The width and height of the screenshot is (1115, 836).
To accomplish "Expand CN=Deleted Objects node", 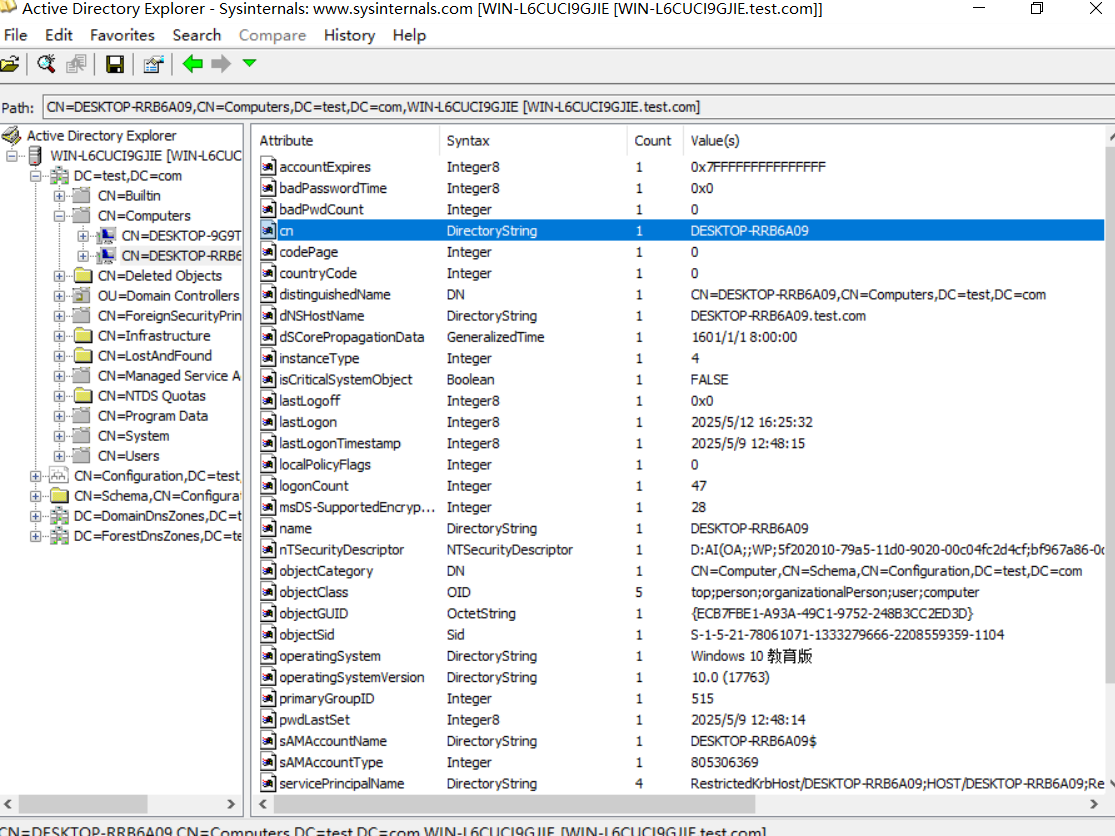I will click(x=59, y=276).
